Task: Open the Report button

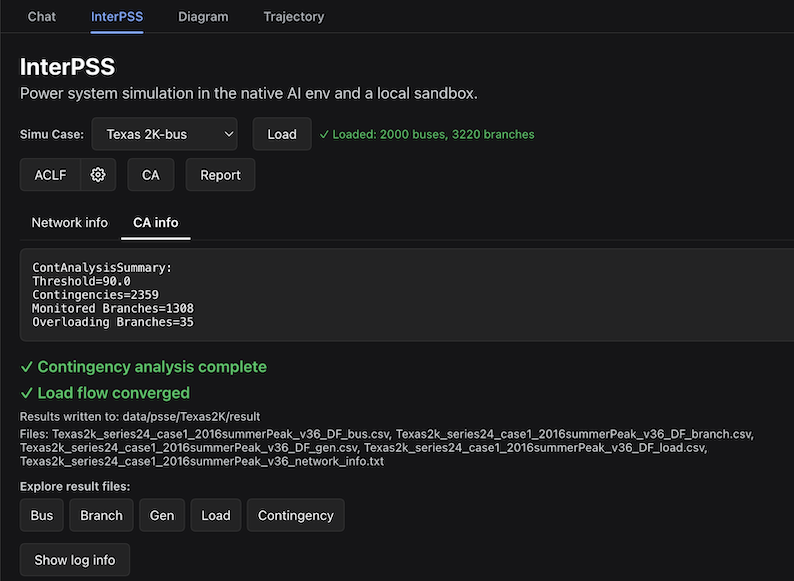Action: [x=220, y=175]
